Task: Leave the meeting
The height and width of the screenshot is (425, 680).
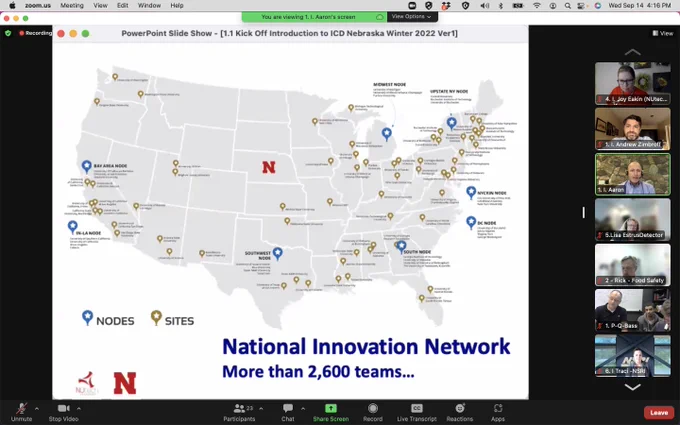Action: click(x=659, y=413)
